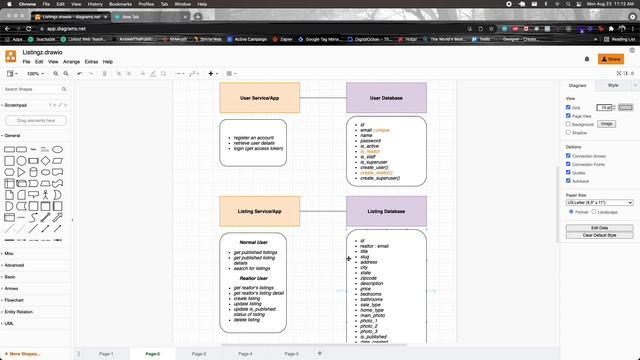Switch to Page-1 tab
Viewport: 640px width, 360px height.
pyautogui.click(x=106, y=354)
